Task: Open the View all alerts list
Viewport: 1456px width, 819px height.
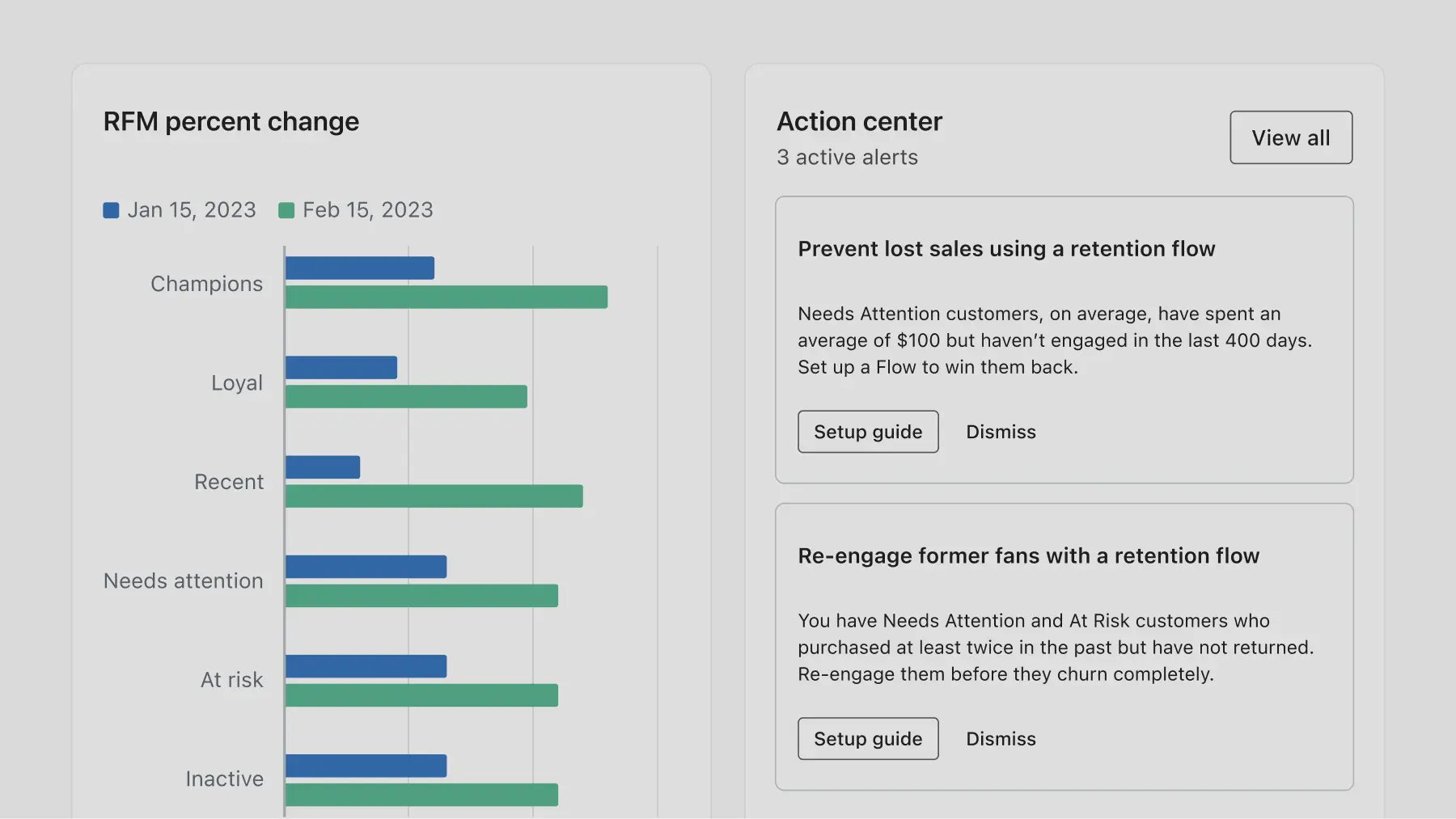Action: pos(1290,137)
